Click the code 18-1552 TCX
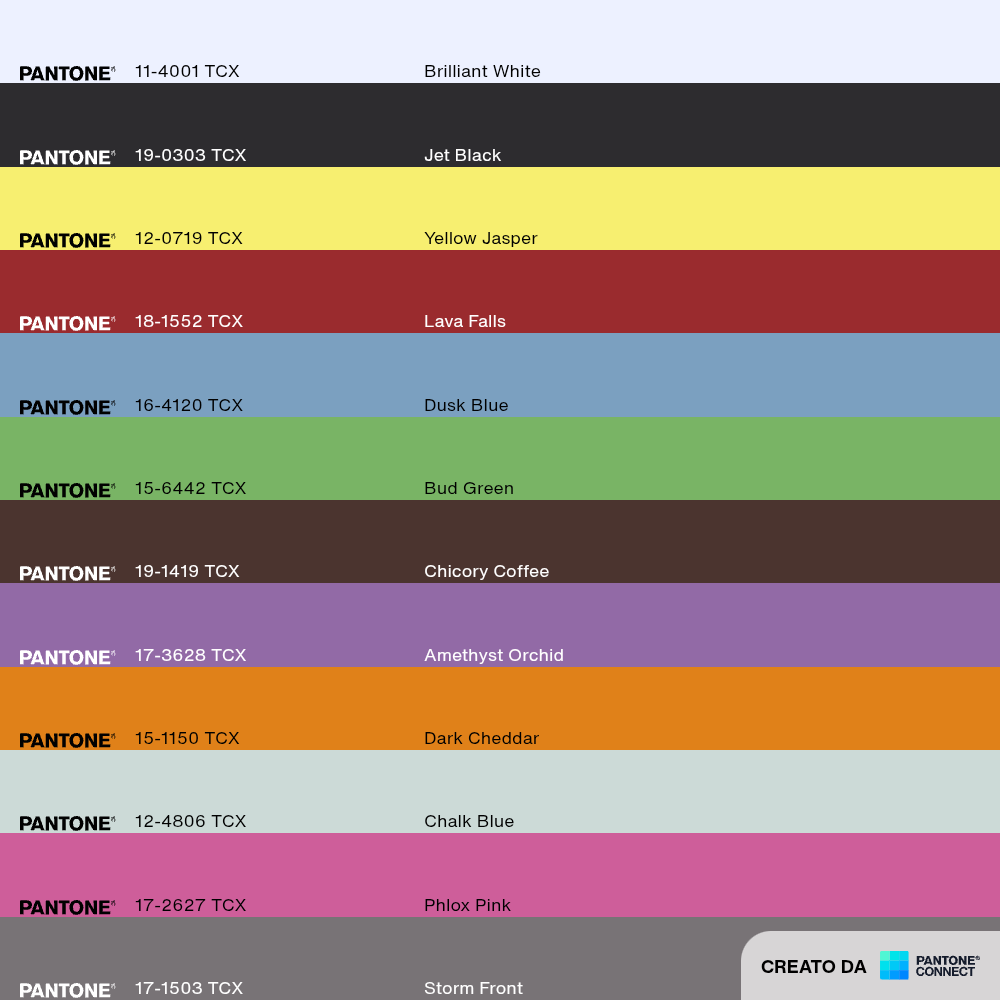The height and width of the screenshot is (1000, 1000). coord(189,321)
